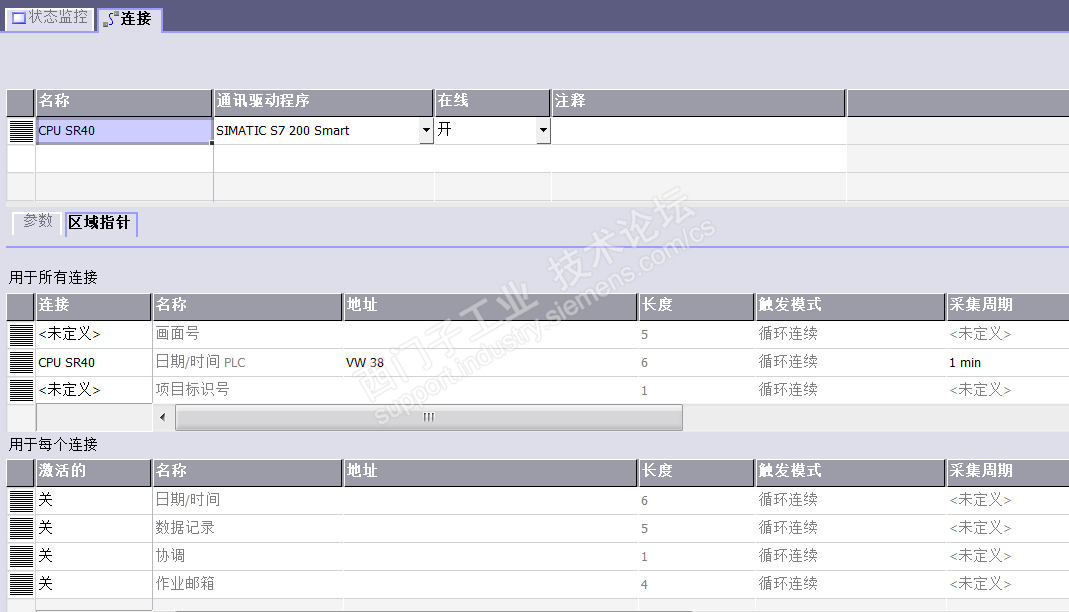This screenshot has height=612, width=1069.
Task: Click the CPU SR40 connection cell in area pointers
Action: click(94, 362)
